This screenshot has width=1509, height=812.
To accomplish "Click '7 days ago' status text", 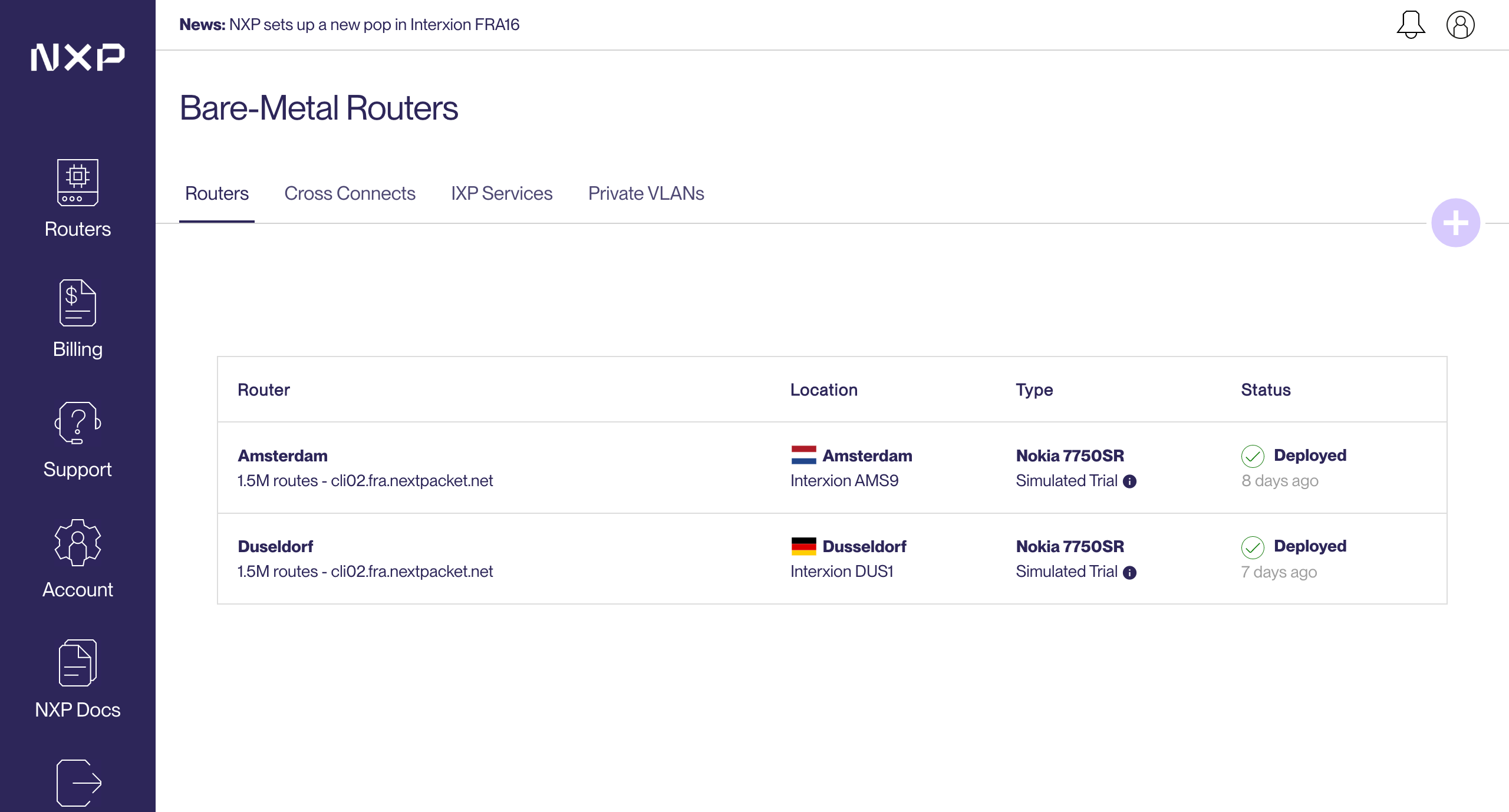I will coord(1279,572).
